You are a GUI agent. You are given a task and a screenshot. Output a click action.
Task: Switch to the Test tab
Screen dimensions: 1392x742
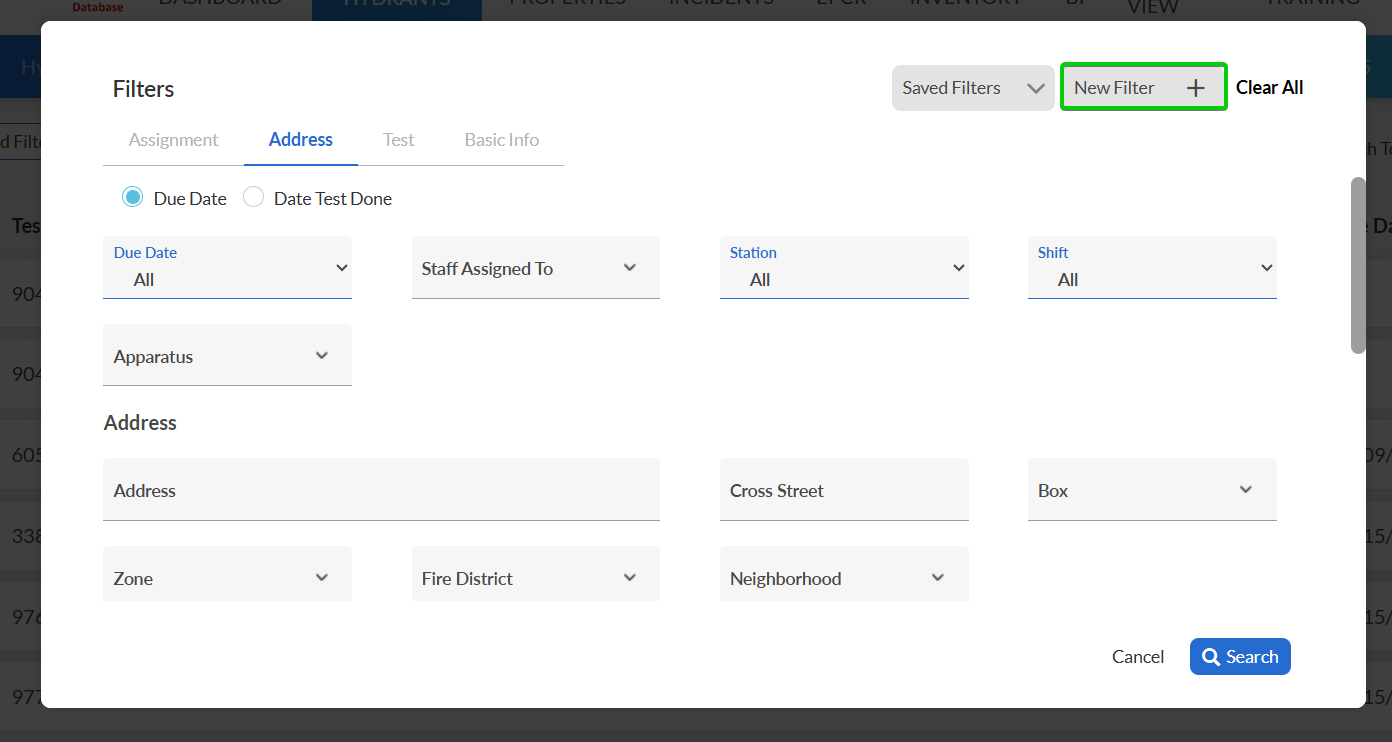tap(398, 140)
